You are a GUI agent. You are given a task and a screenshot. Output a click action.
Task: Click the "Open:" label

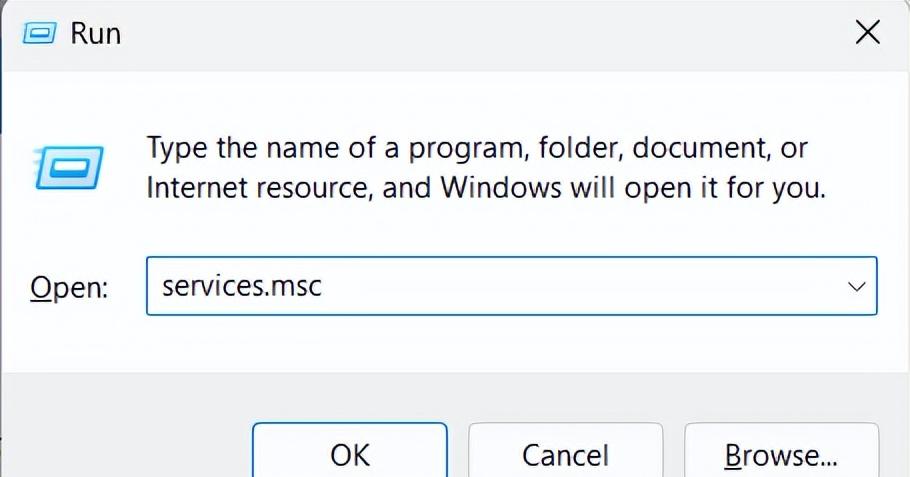[69, 287]
